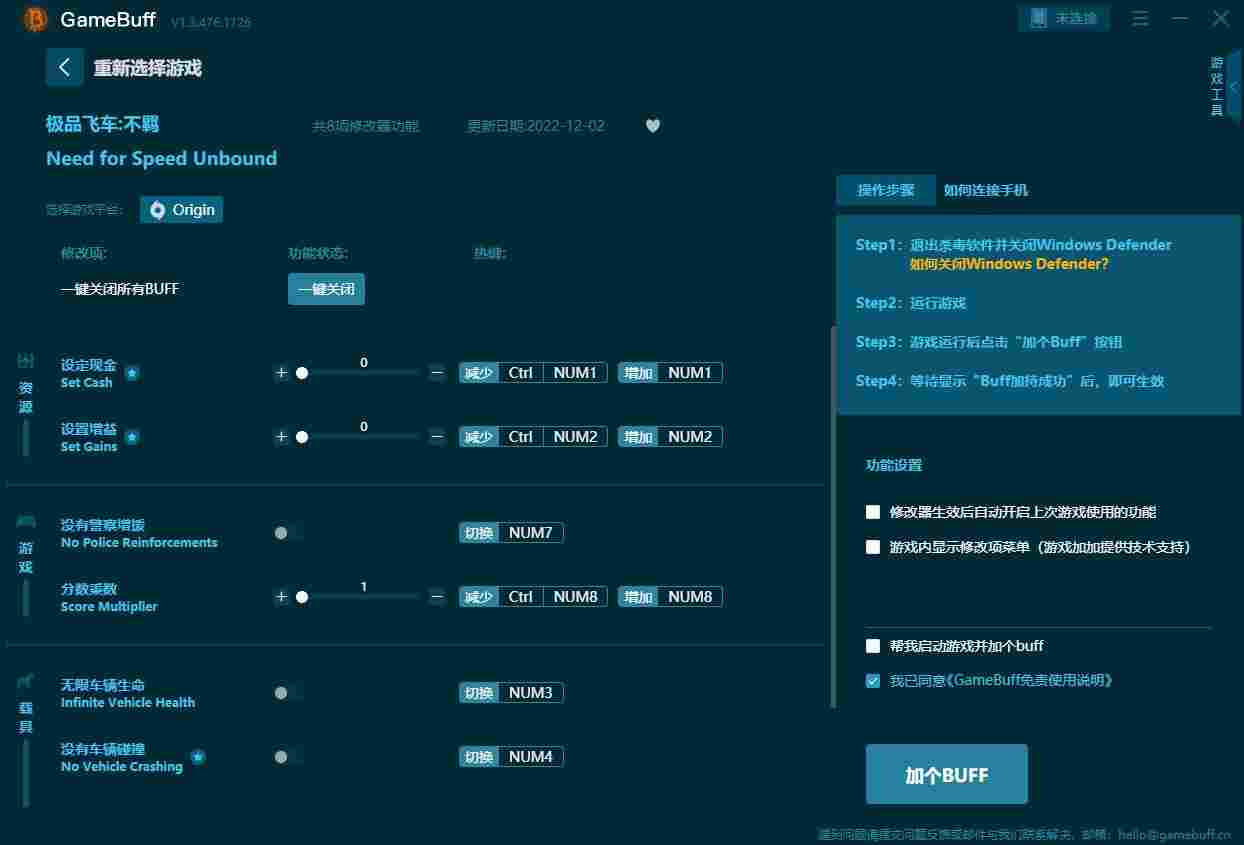Switch to the 操作步骤 tab

(x=886, y=190)
